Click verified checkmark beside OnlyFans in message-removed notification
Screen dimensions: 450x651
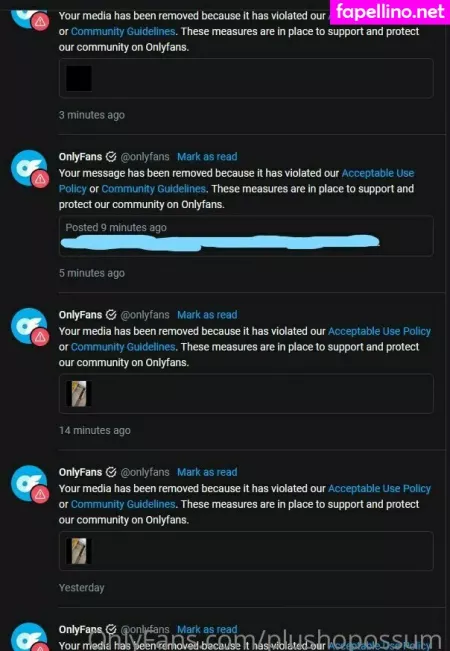111,157
